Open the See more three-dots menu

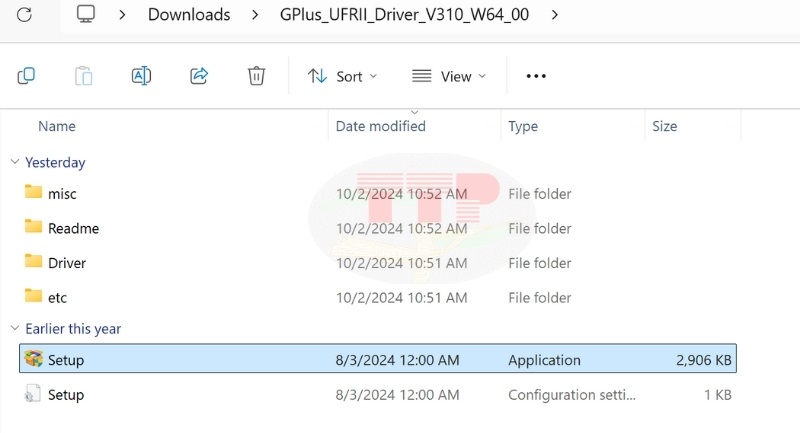click(536, 76)
